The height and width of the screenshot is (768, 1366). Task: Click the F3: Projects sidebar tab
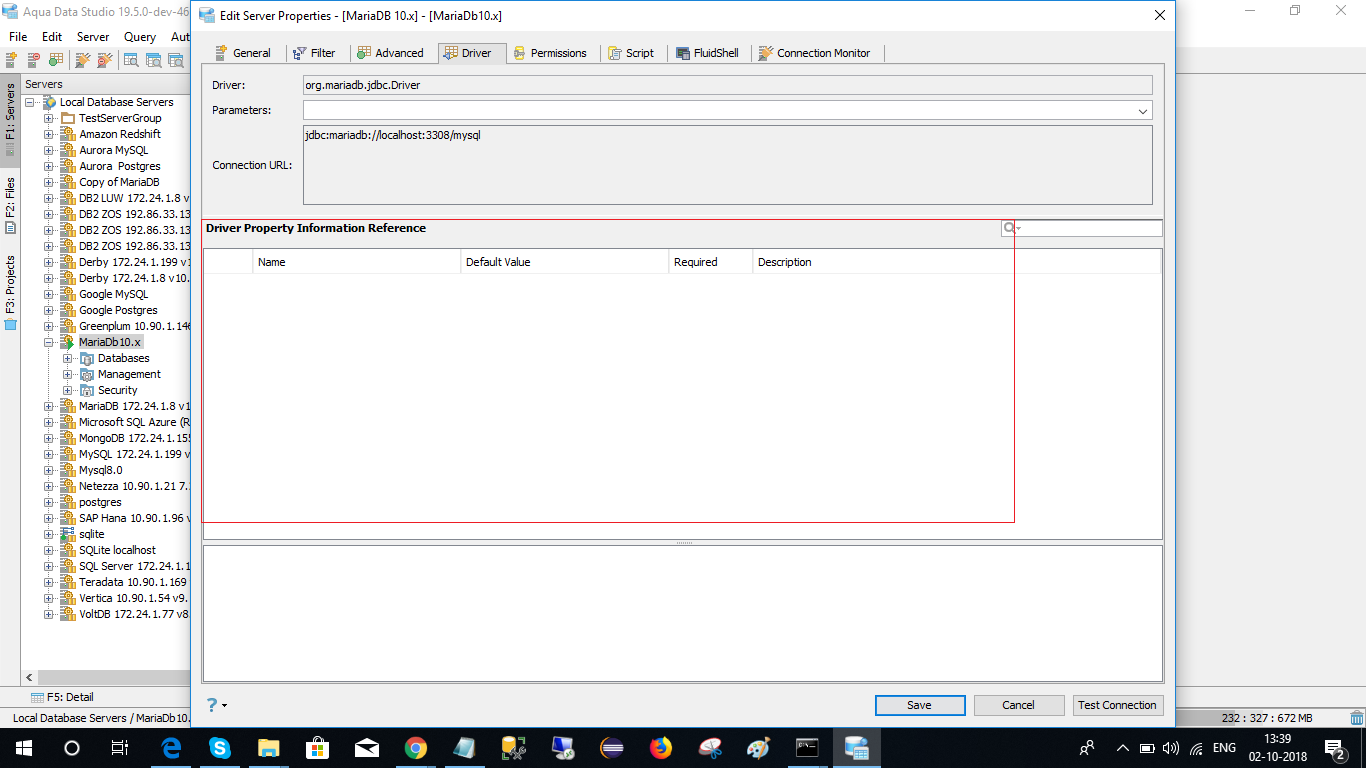tap(10, 292)
